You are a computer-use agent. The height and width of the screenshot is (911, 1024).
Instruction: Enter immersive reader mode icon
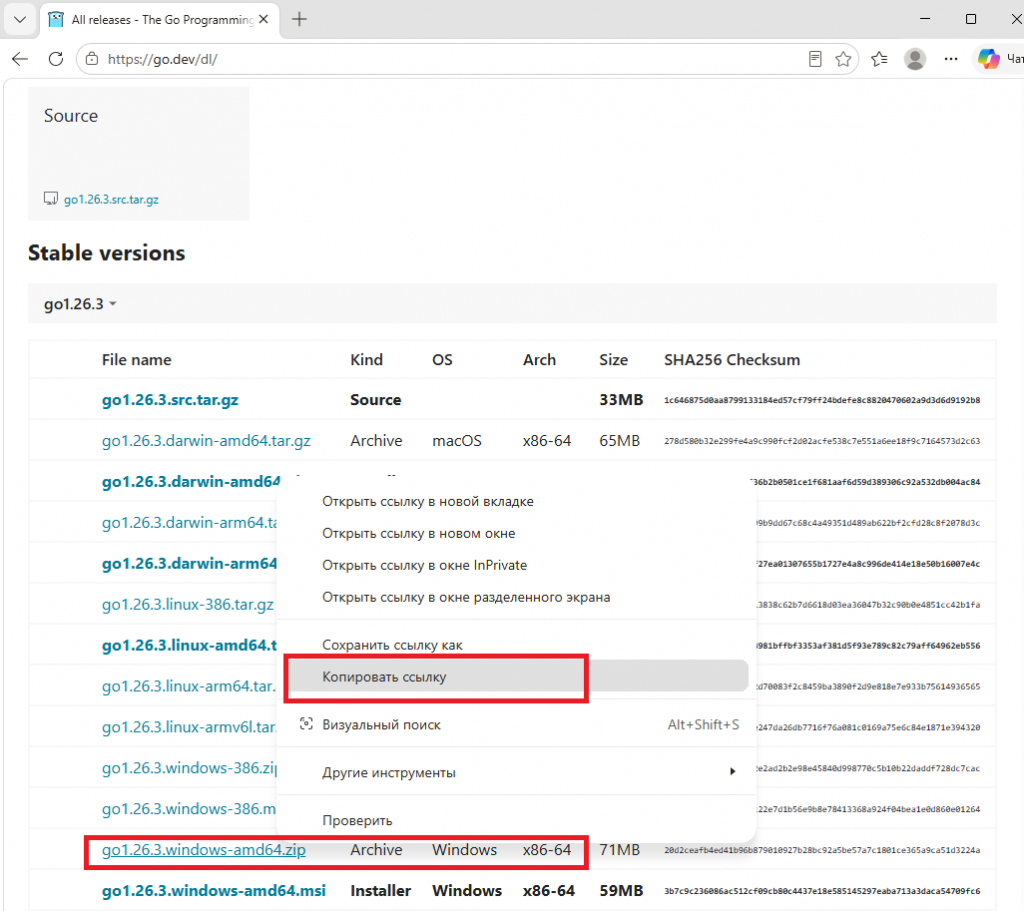click(x=814, y=59)
